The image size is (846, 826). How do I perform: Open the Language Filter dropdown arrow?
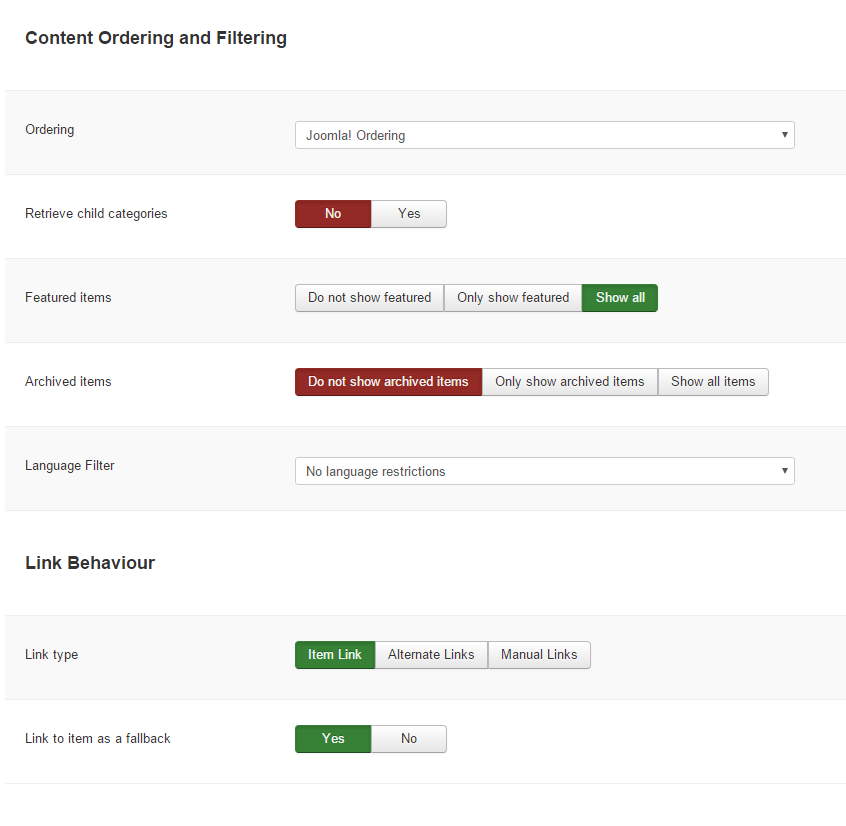(x=784, y=471)
